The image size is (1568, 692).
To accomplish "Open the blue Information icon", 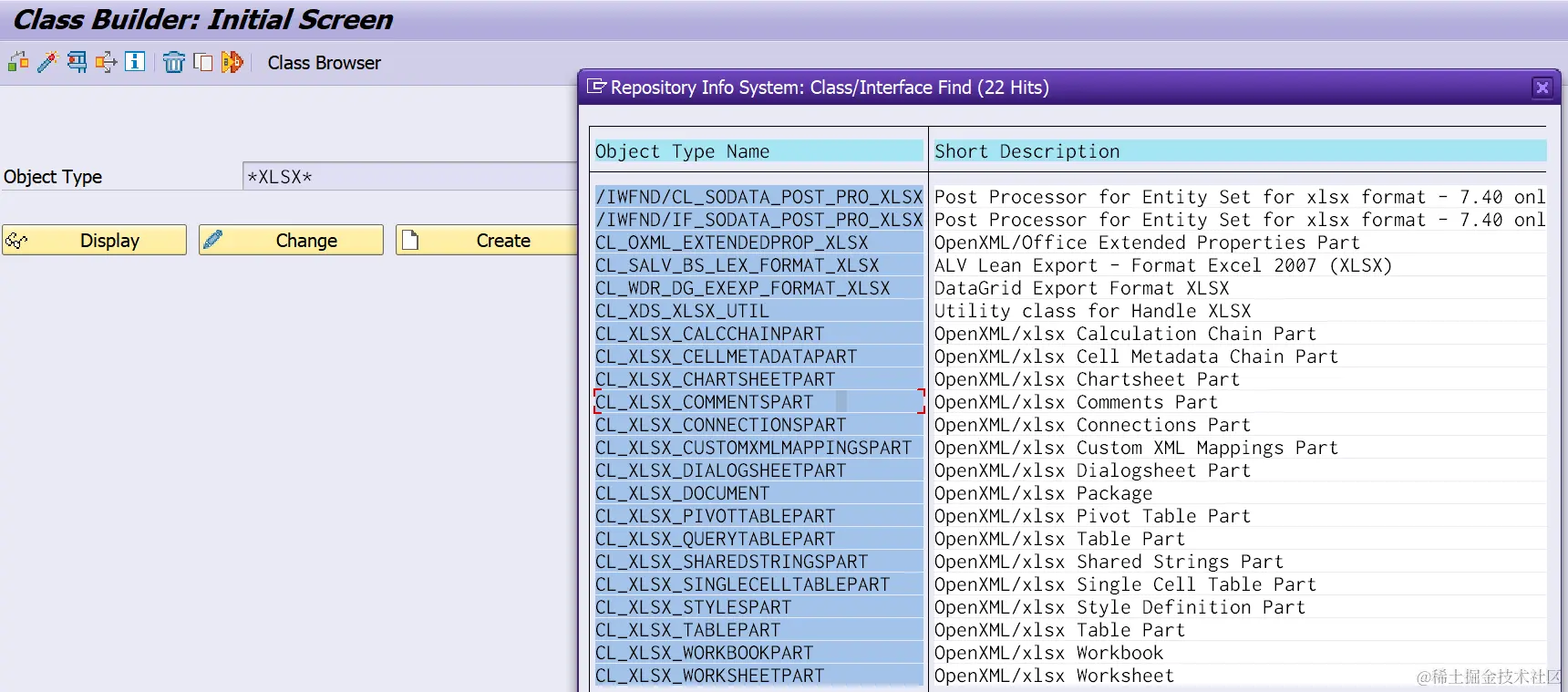I will [135, 62].
